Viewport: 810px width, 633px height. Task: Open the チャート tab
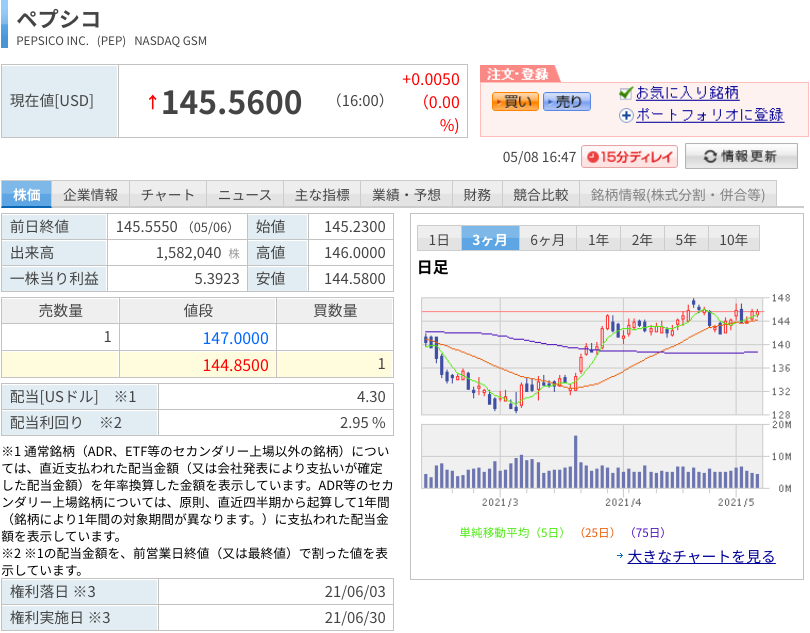click(168, 194)
